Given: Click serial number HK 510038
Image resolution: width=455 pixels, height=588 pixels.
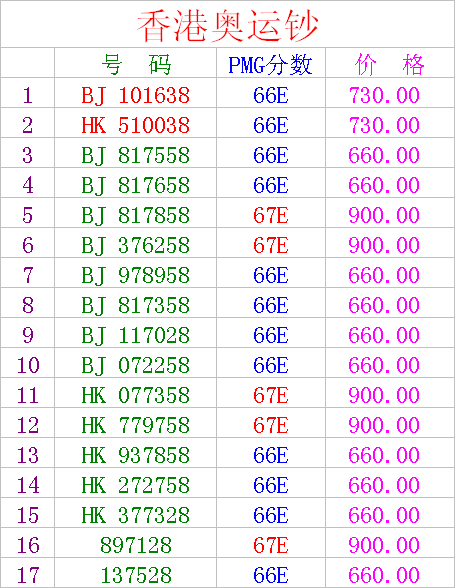Looking at the screenshot, I should click(135, 125).
